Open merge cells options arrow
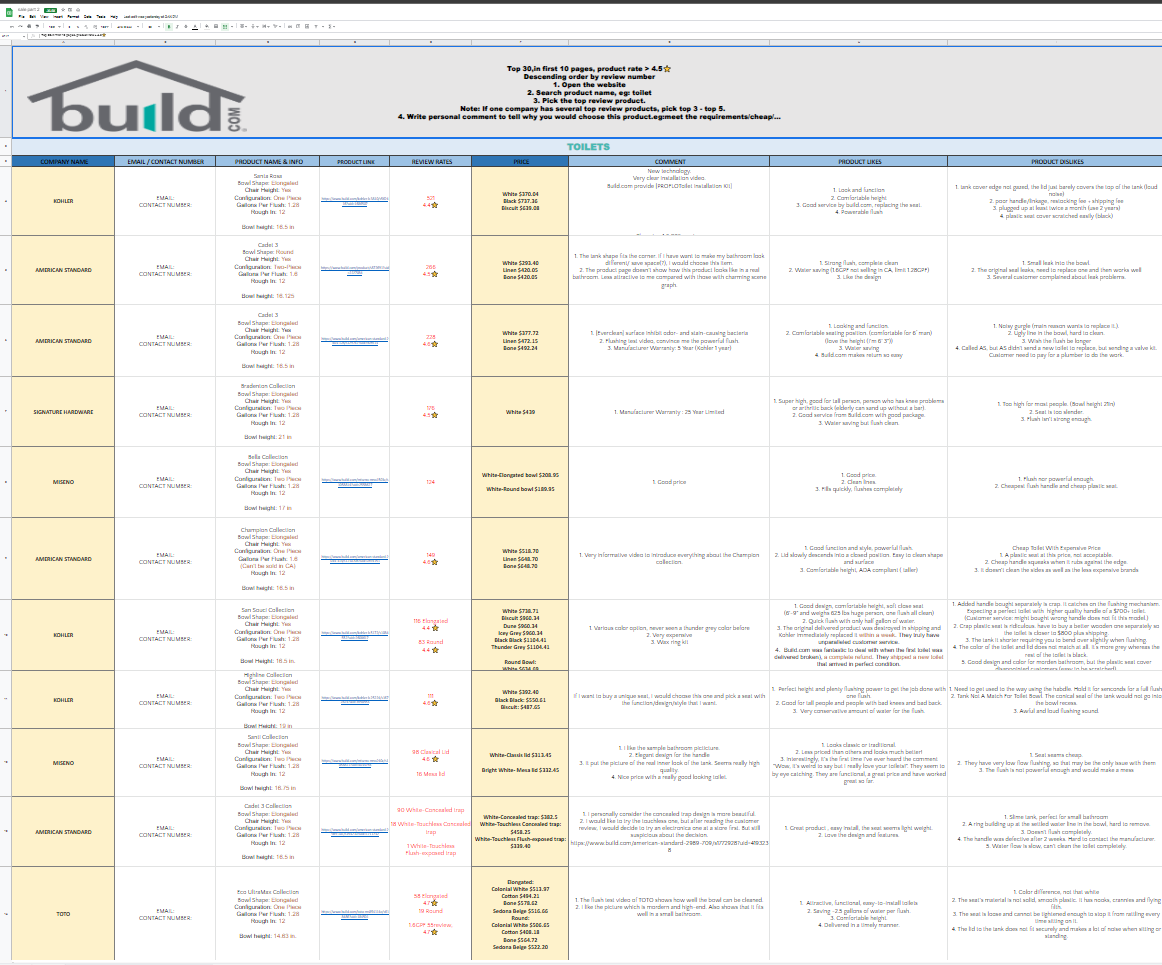The height and width of the screenshot is (965, 1162). click(x=232, y=27)
